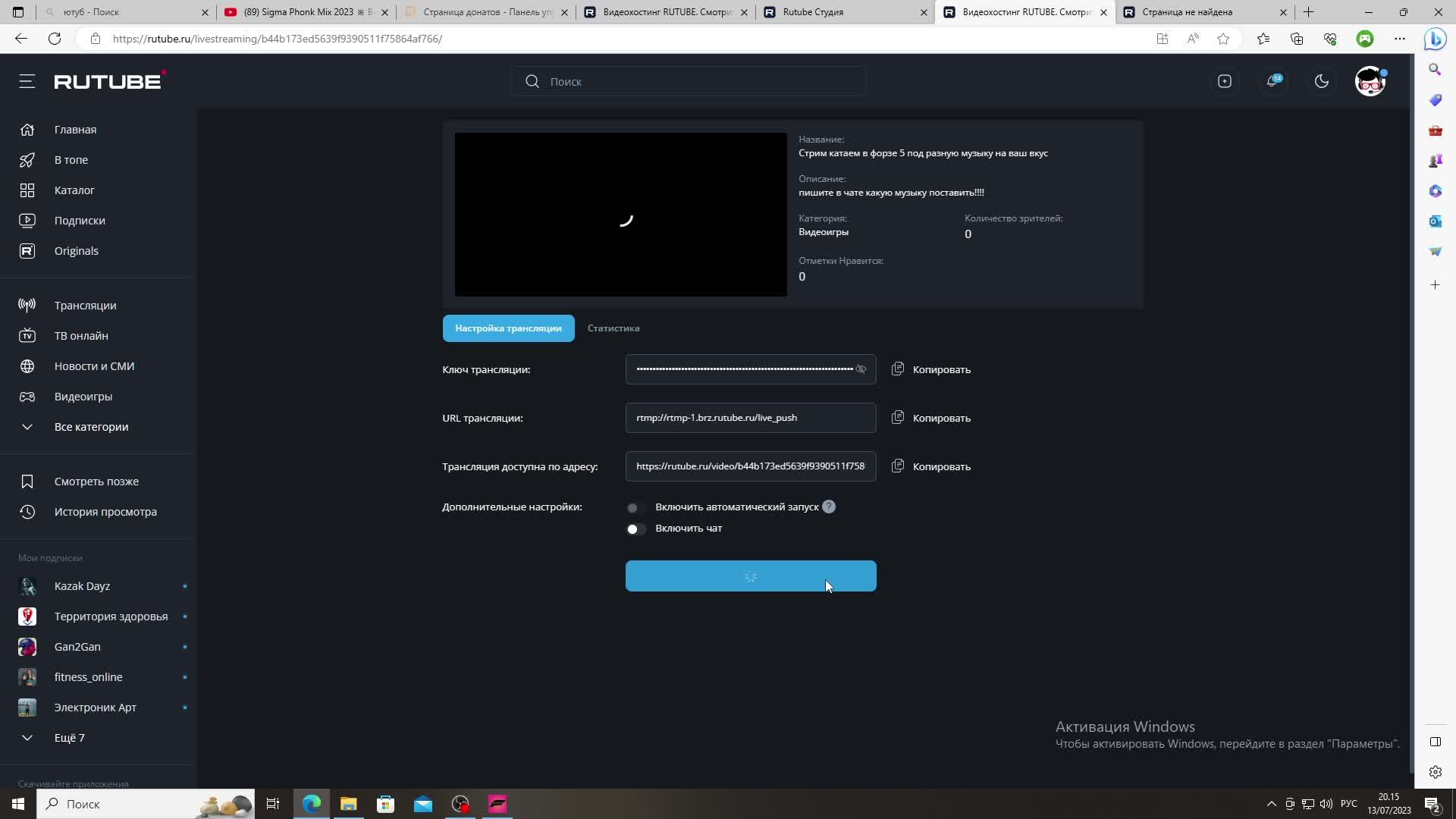Toggle Включить автоматический запуск switch
This screenshot has height=819, width=1456.
[x=635, y=507]
